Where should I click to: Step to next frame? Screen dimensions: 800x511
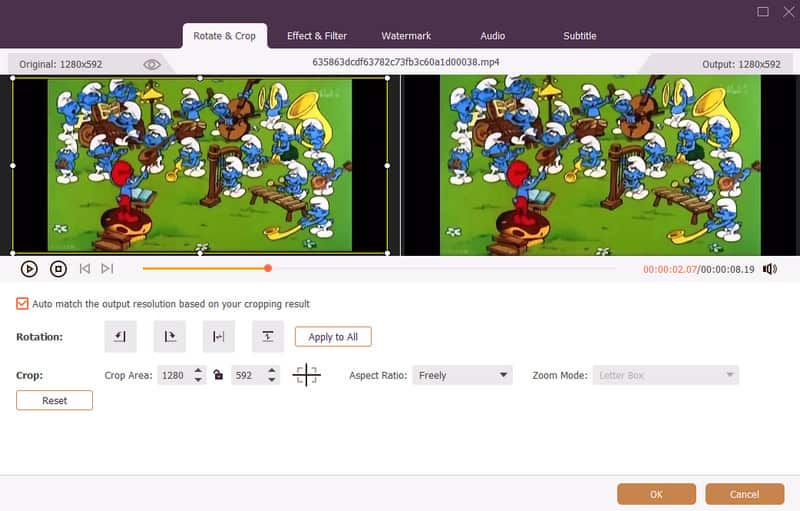coord(107,269)
